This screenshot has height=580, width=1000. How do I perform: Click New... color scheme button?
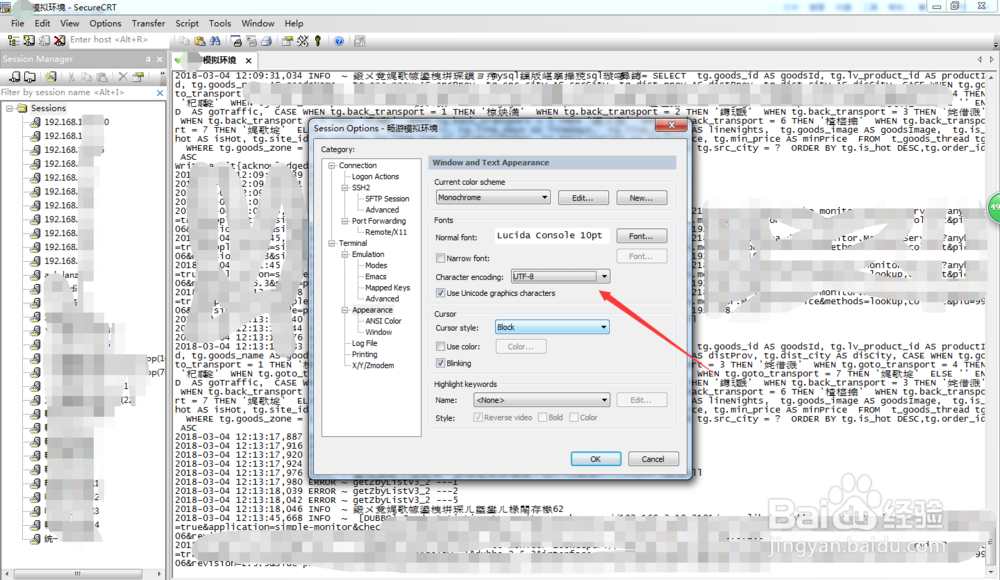pyautogui.click(x=642, y=198)
